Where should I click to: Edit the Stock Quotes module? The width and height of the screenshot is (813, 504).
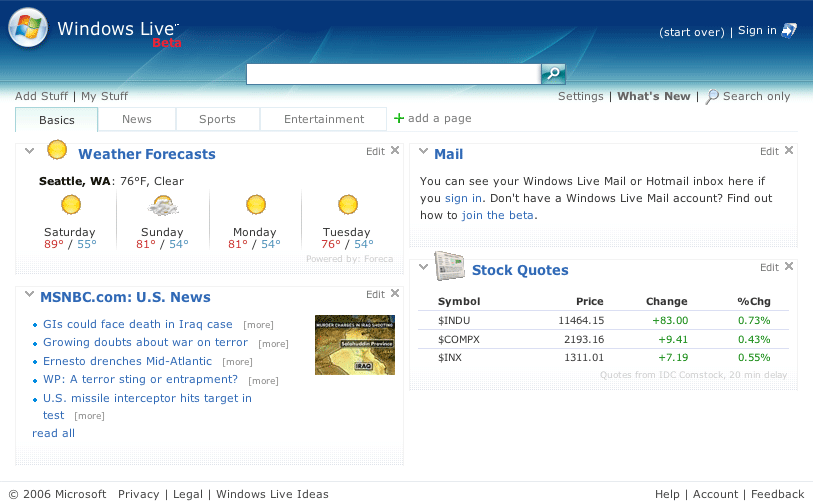769,268
